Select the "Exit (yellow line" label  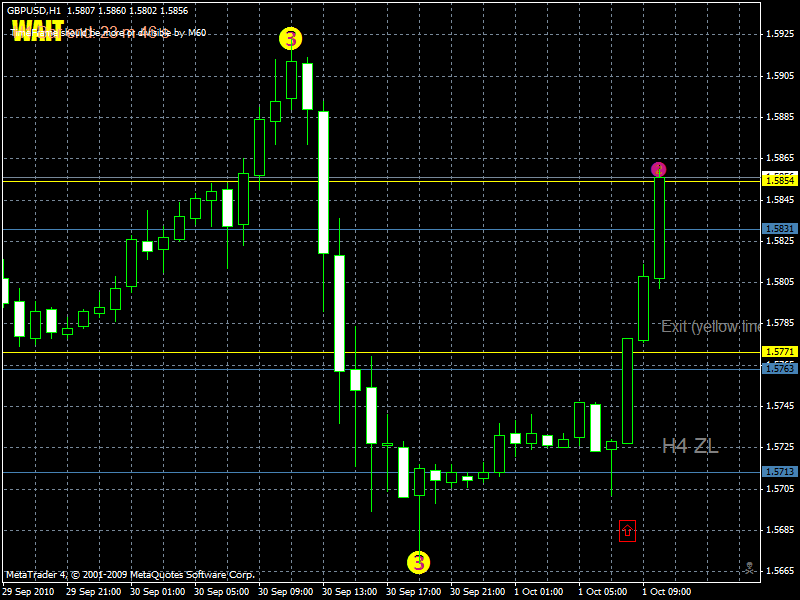[710, 327]
